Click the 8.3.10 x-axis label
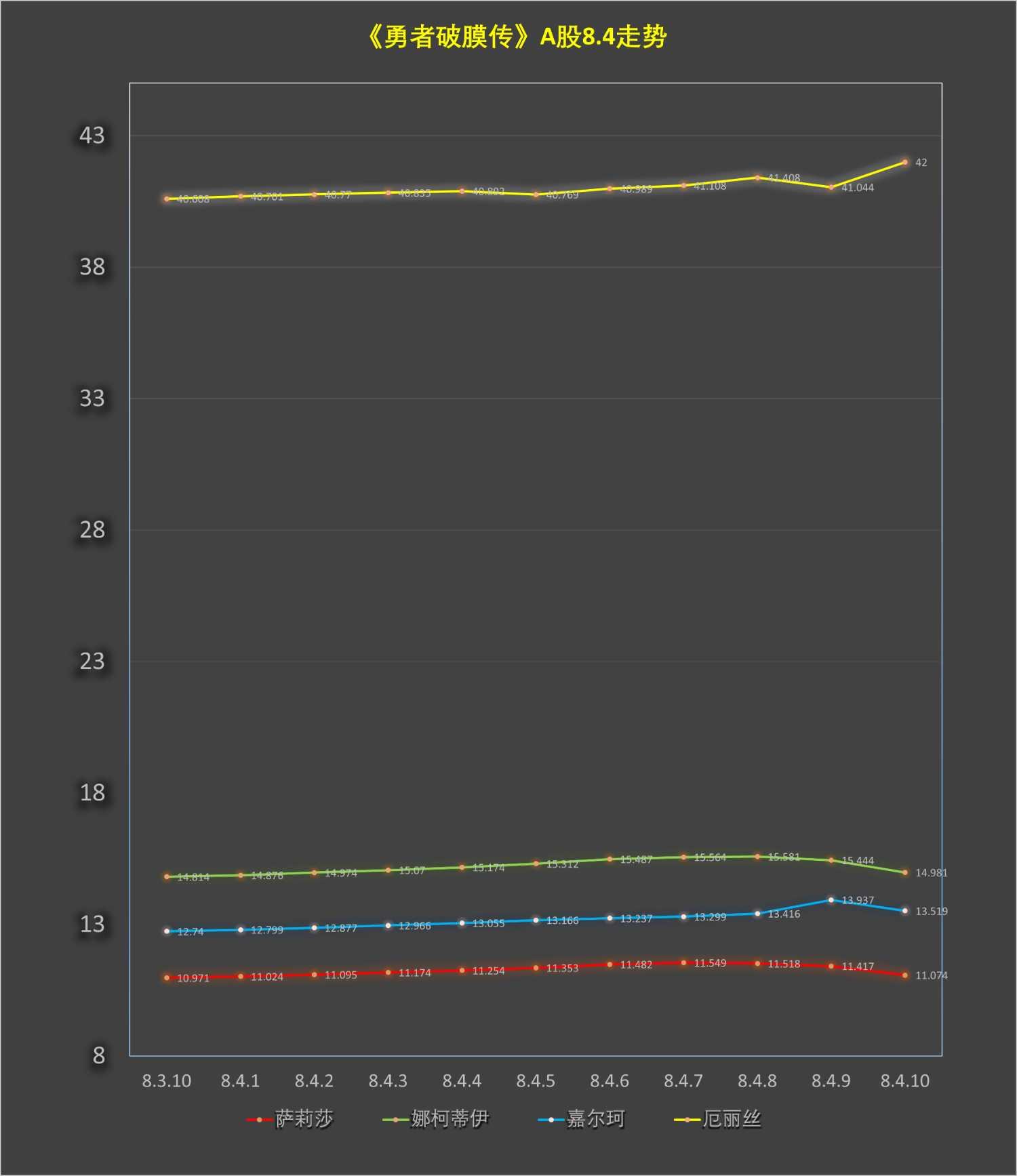1017x1176 pixels. pyautogui.click(x=167, y=1081)
